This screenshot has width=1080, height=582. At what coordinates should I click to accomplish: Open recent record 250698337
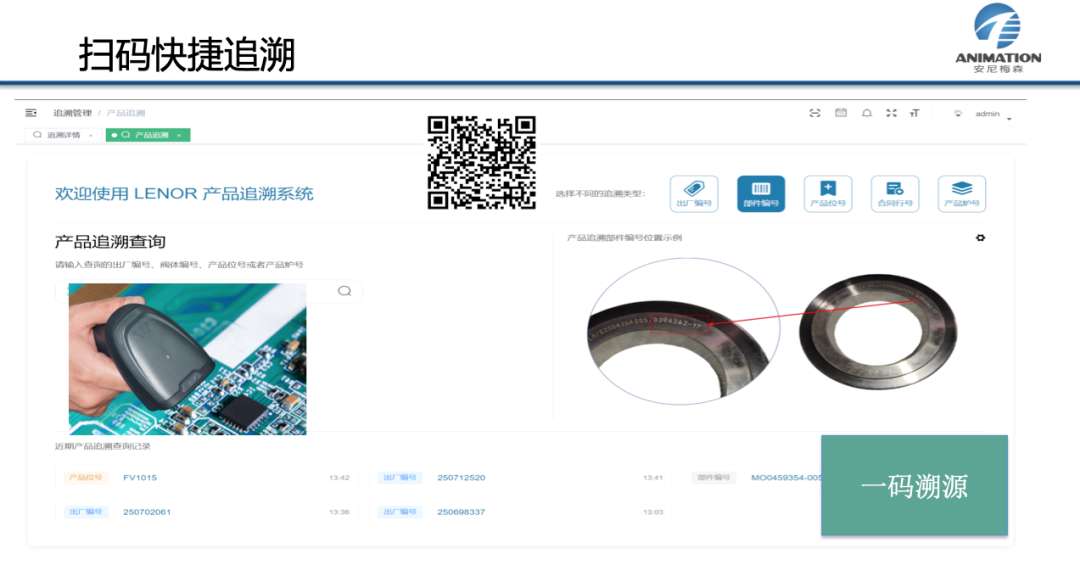520,512
